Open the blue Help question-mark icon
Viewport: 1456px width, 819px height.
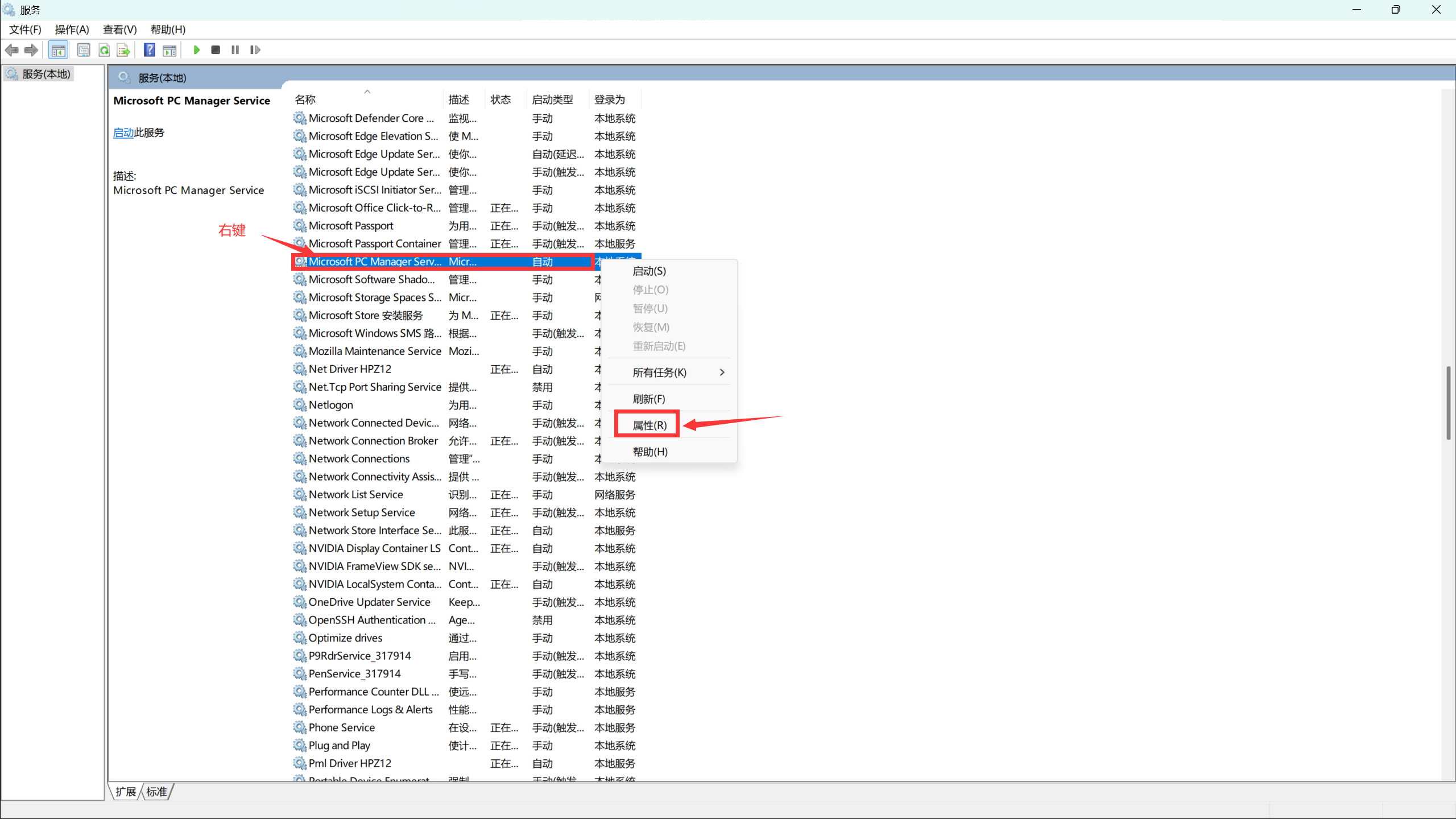pyautogui.click(x=149, y=50)
